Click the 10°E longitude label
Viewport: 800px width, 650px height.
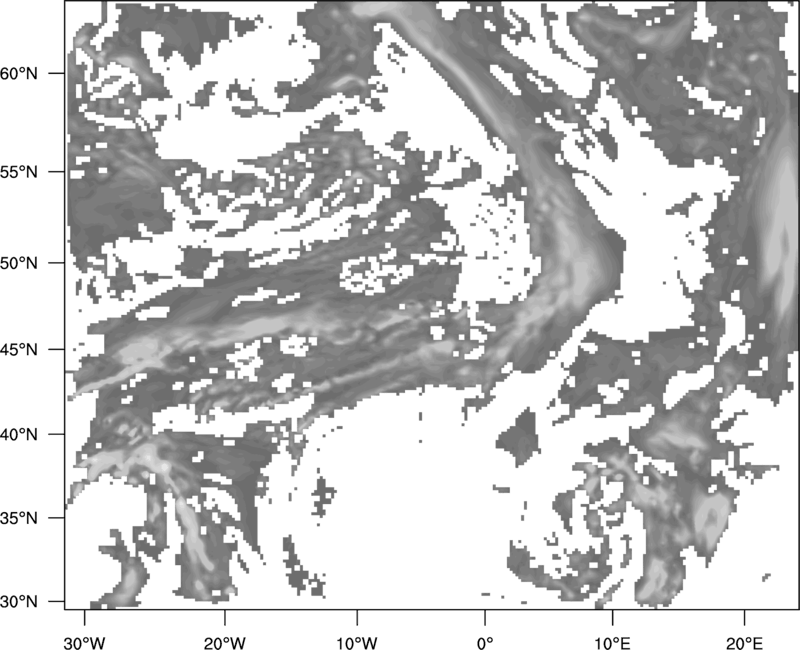click(612, 643)
